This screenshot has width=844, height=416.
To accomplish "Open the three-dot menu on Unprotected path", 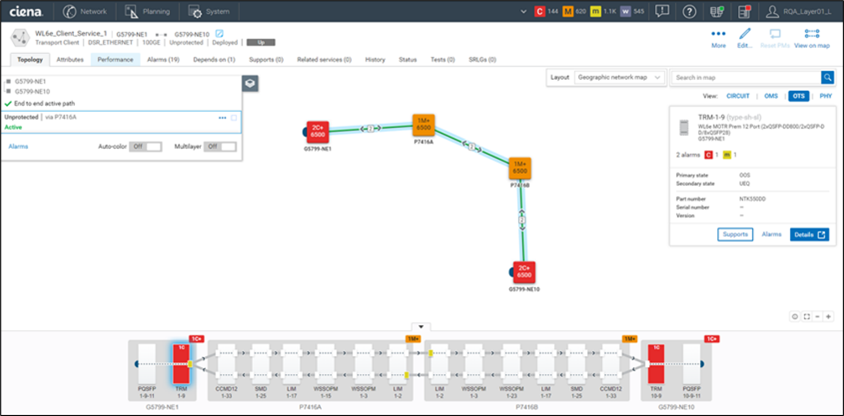I will coord(222,117).
